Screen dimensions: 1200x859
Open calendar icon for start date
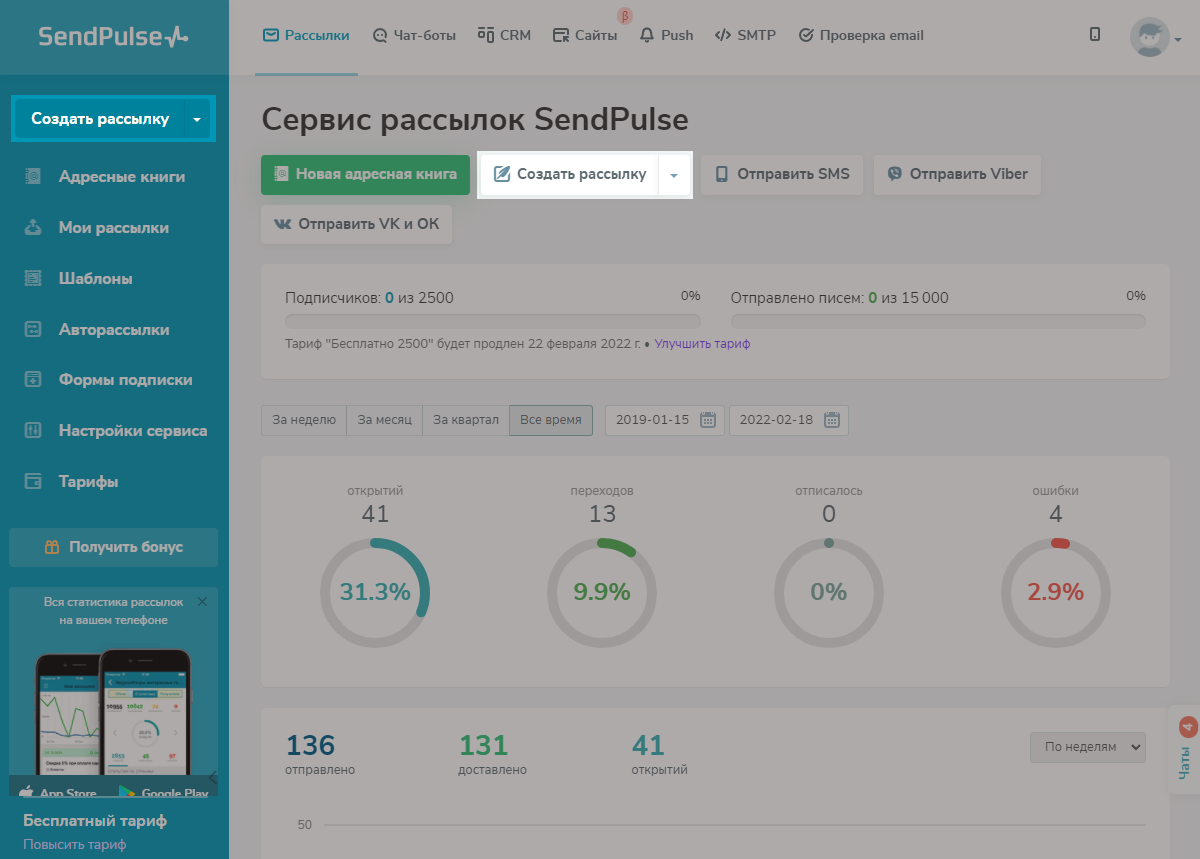pos(708,420)
